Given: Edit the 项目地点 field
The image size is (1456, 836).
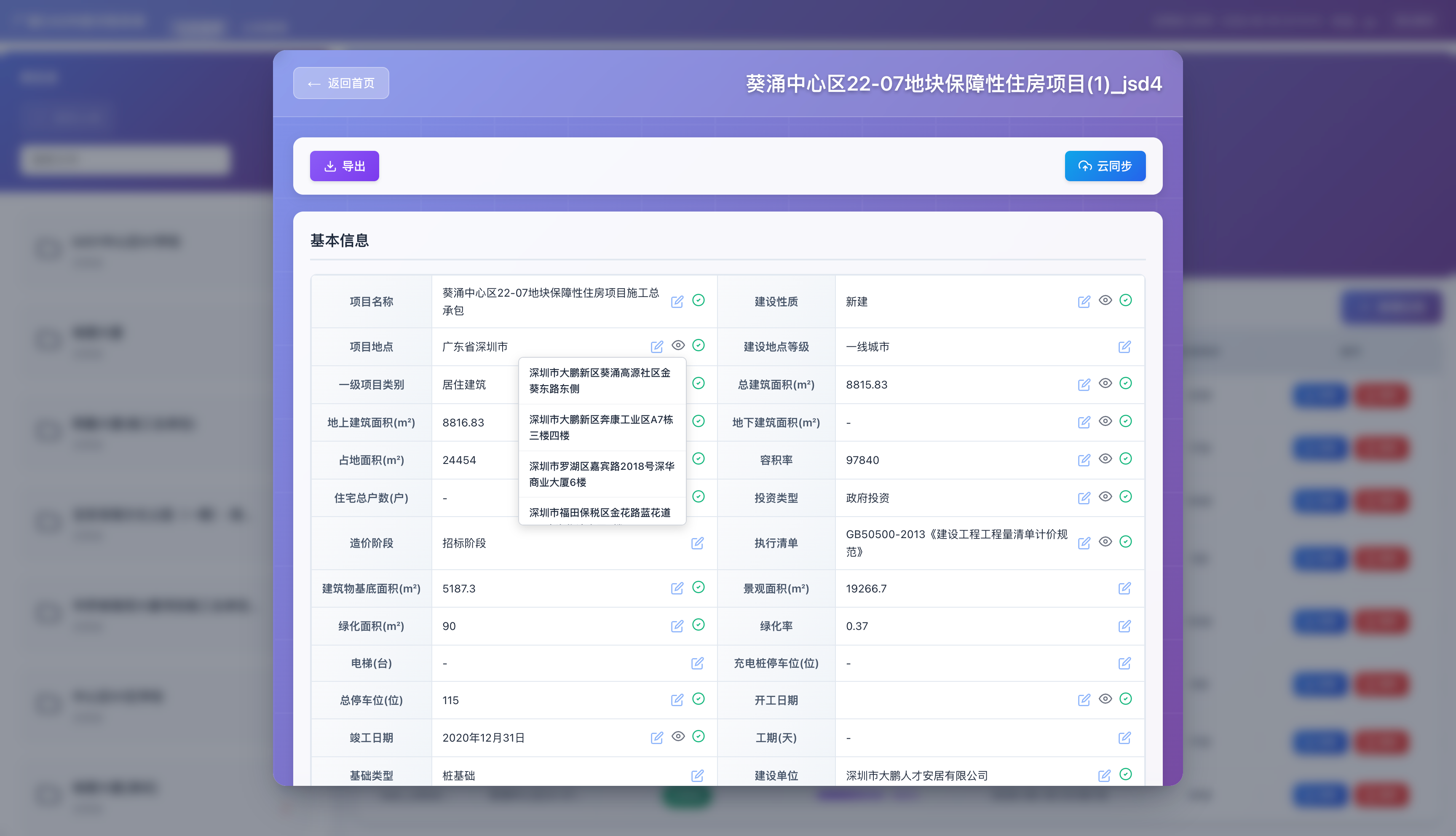Looking at the screenshot, I should pos(657,346).
